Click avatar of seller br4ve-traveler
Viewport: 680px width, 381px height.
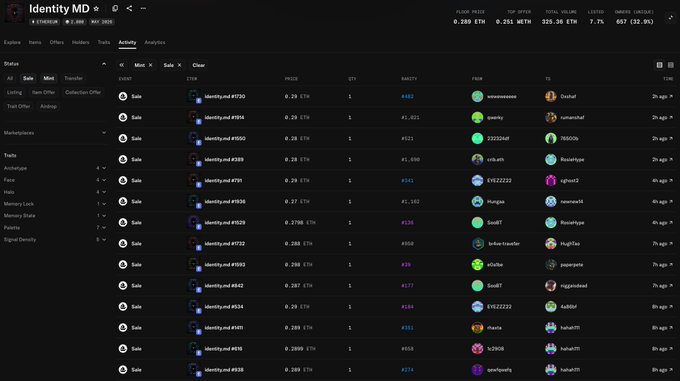(x=477, y=244)
